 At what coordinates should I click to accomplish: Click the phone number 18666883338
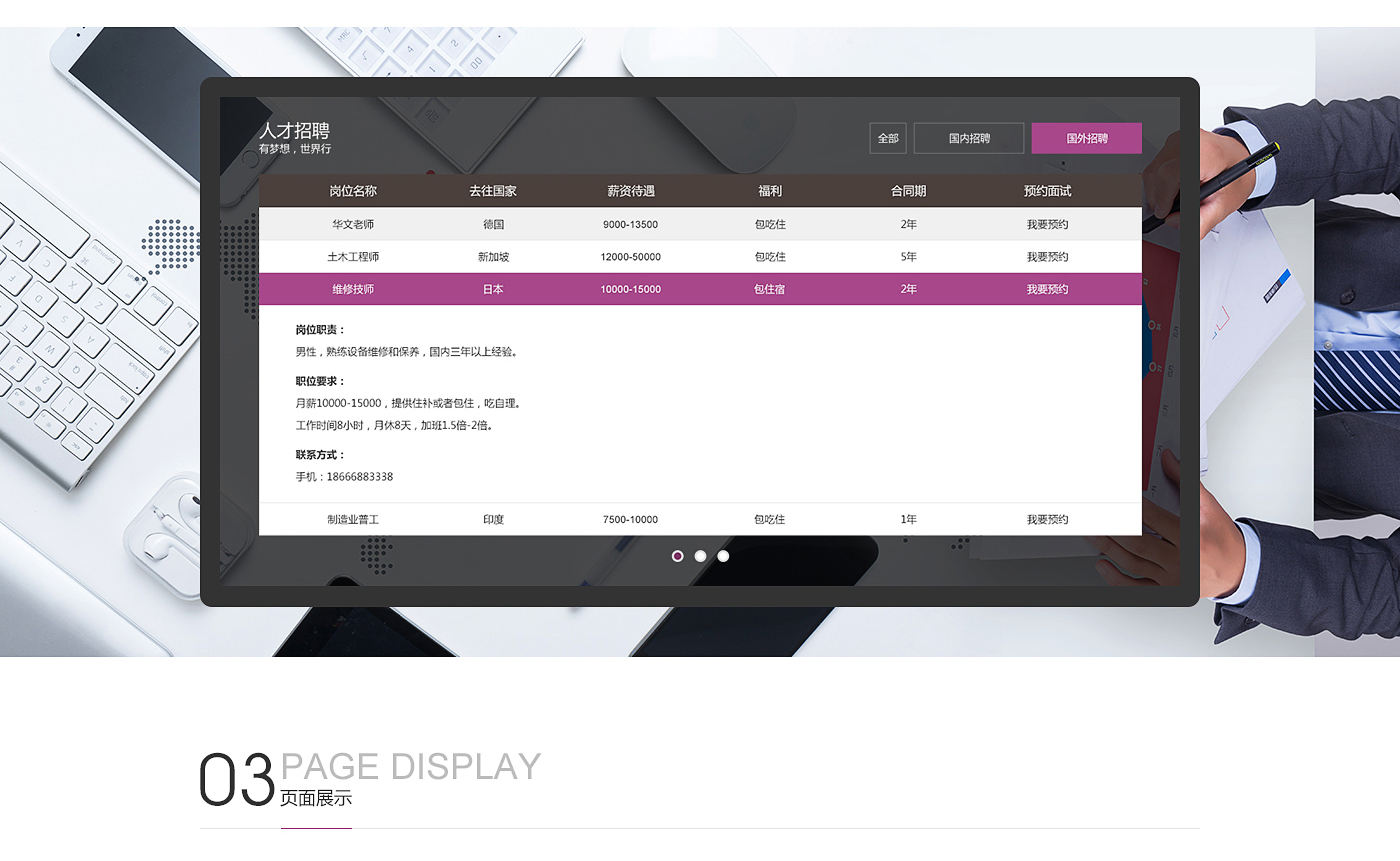[x=359, y=477]
